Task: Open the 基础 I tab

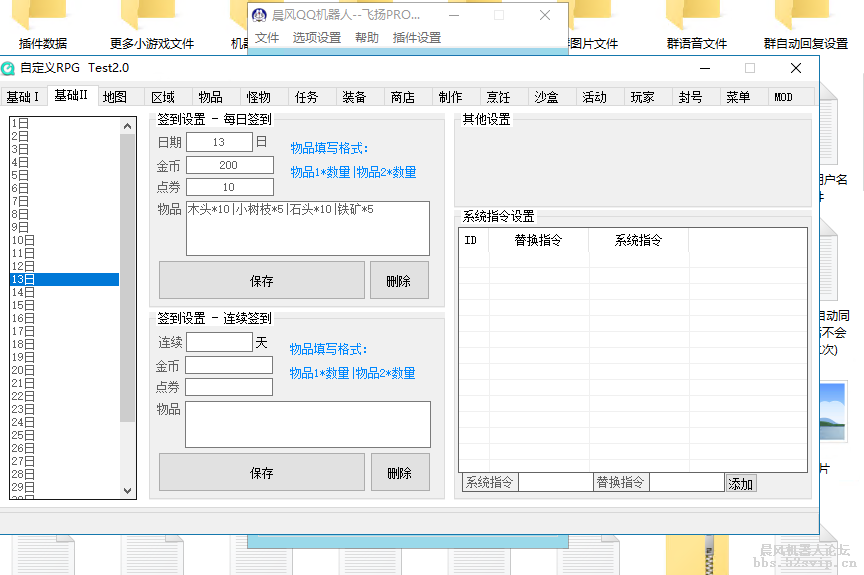Action: pos(24,97)
